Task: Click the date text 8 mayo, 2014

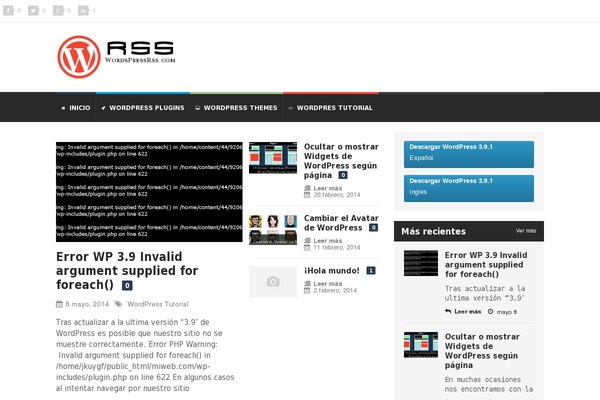Action: point(87,304)
